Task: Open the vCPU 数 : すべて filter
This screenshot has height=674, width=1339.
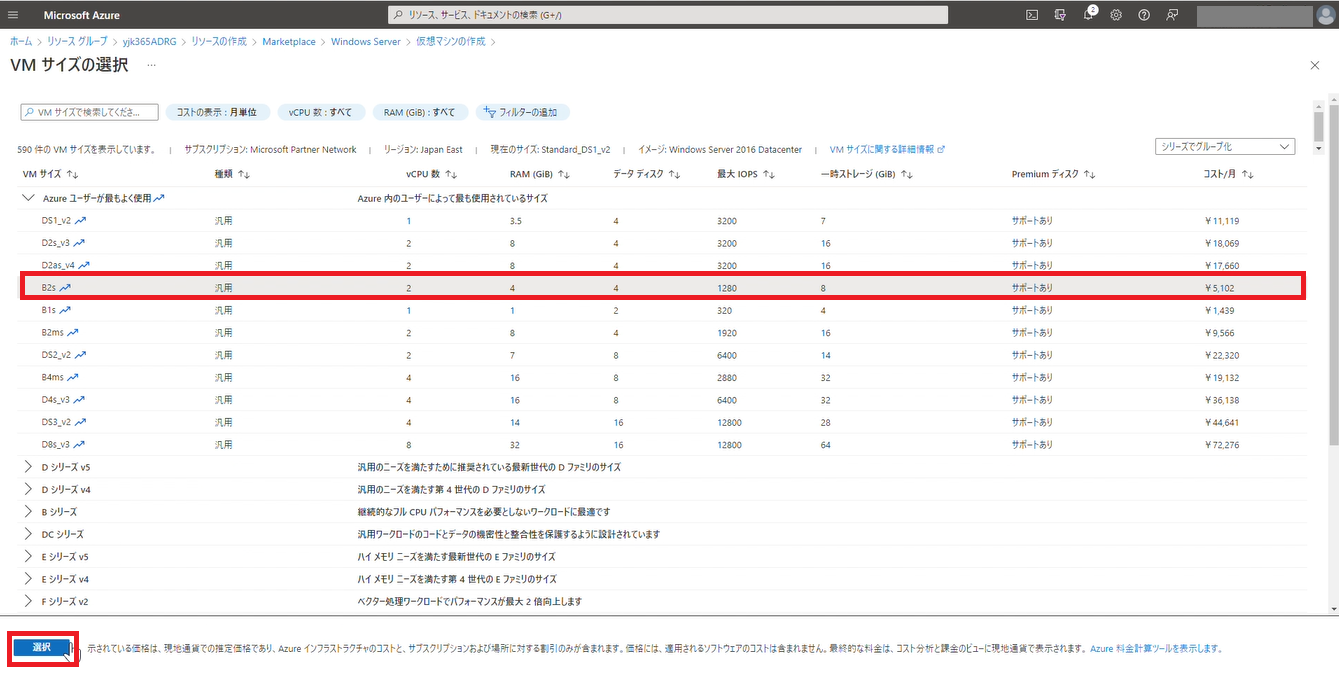Action: click(320, 112)
